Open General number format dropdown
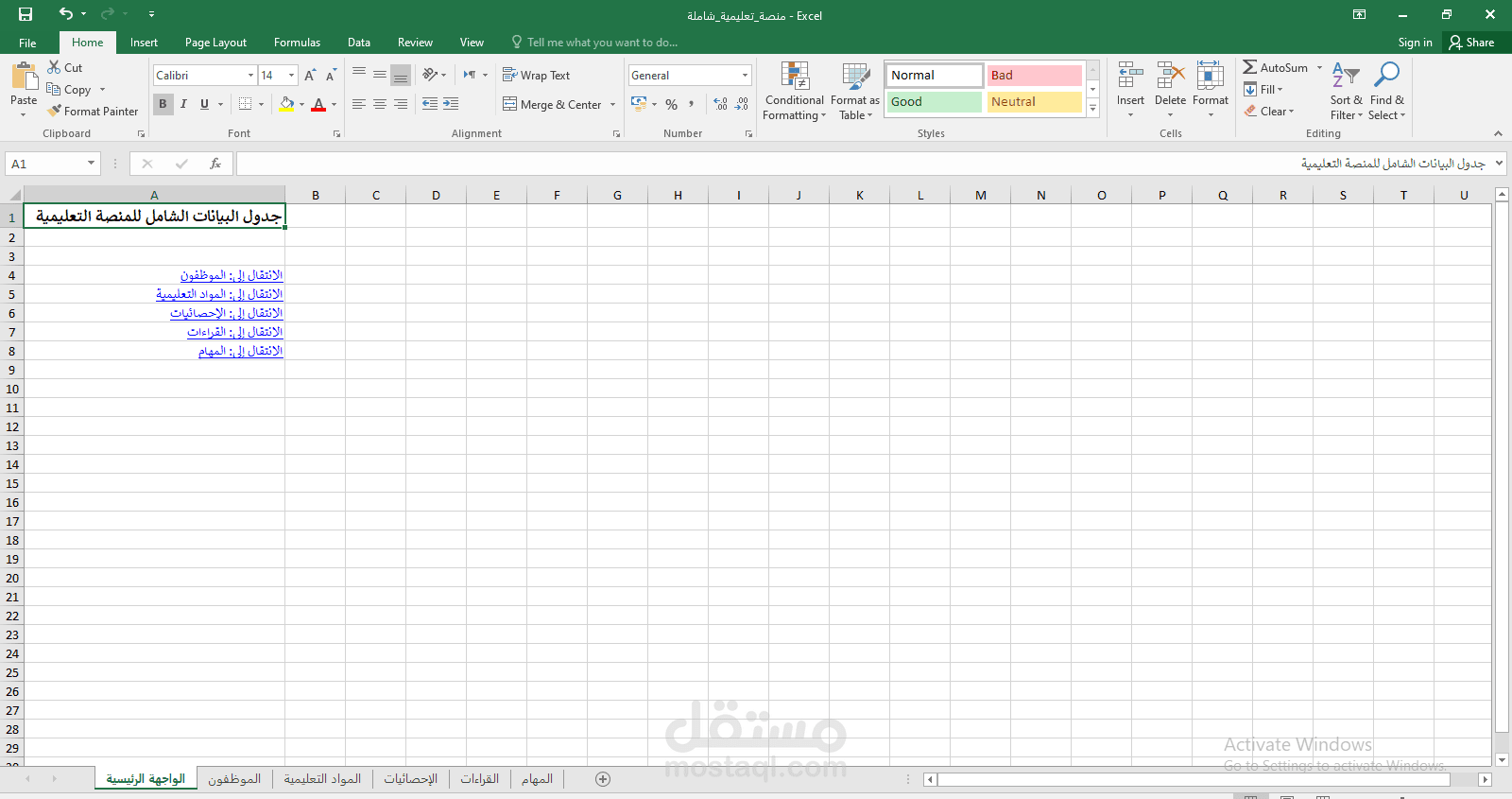Image resolution: width=1512 pixels, height=799 pixels. [x=745, y=75]
